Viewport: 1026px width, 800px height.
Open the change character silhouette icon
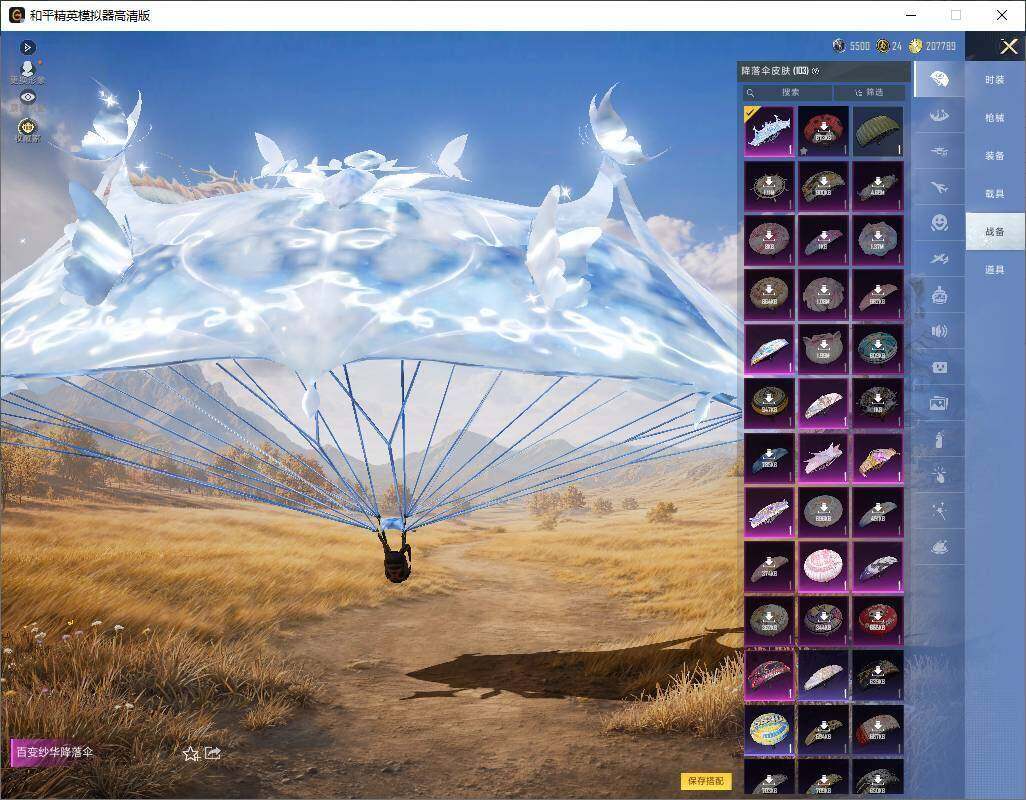(27, 69)
